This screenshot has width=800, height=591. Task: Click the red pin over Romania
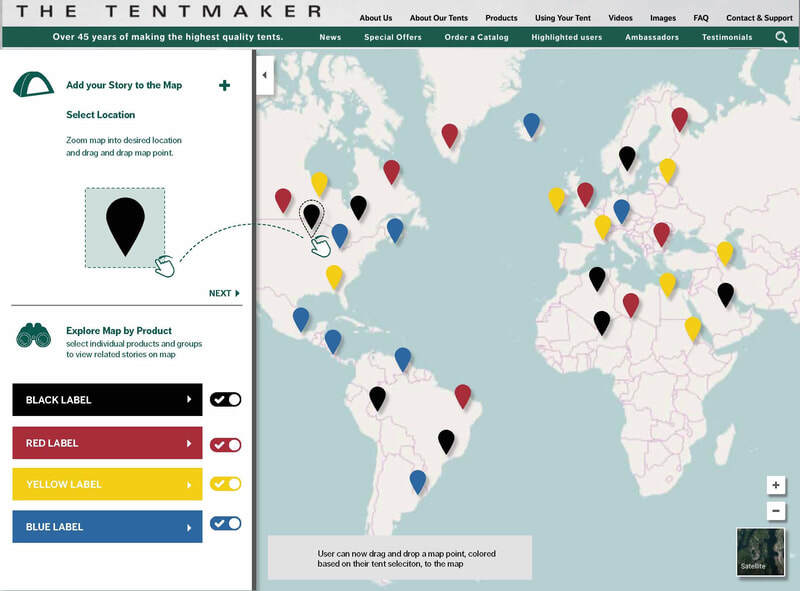(x=661, y=235)
